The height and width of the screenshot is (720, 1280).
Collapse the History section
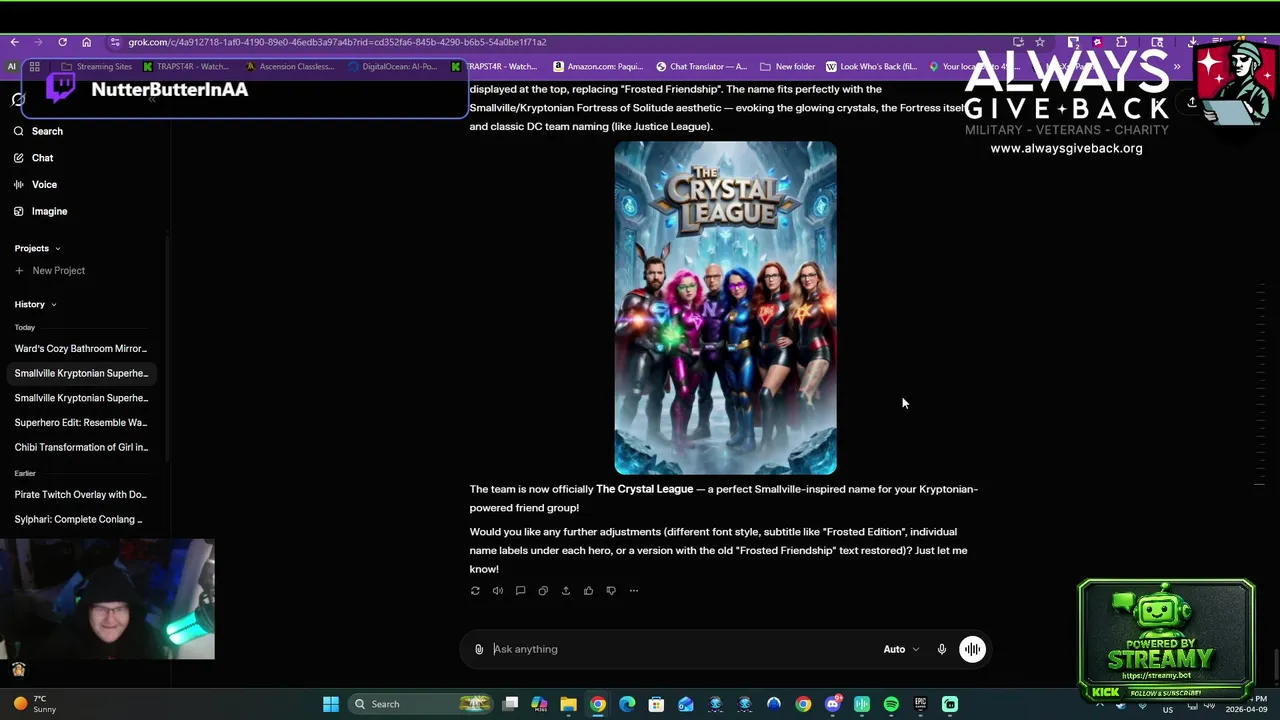36,304
